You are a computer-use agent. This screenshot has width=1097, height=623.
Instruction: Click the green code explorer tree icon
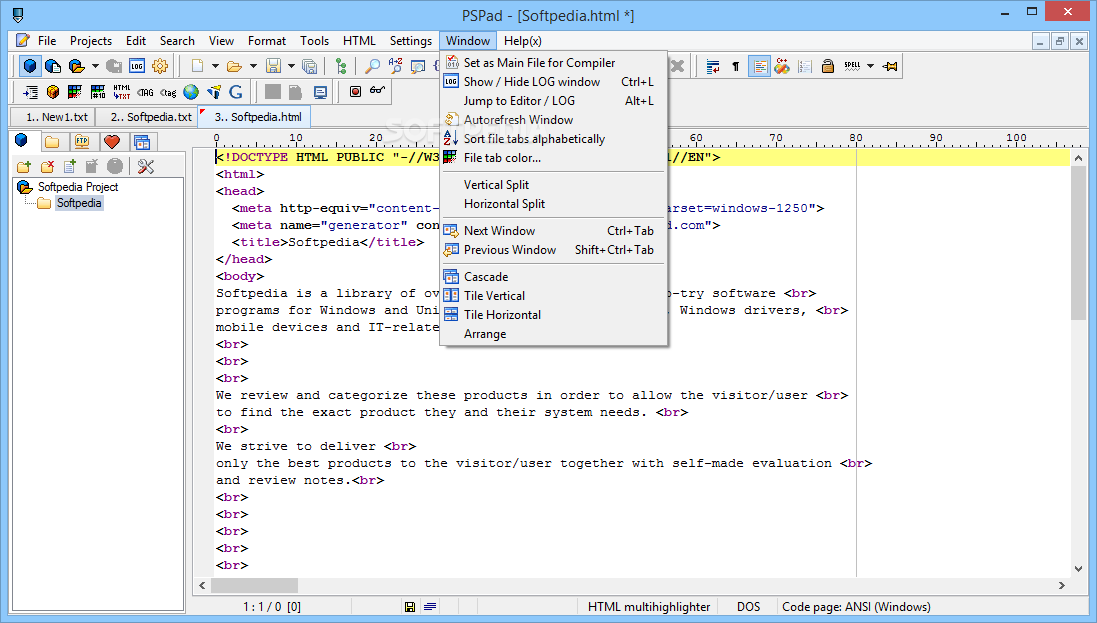tap(341, 66)
